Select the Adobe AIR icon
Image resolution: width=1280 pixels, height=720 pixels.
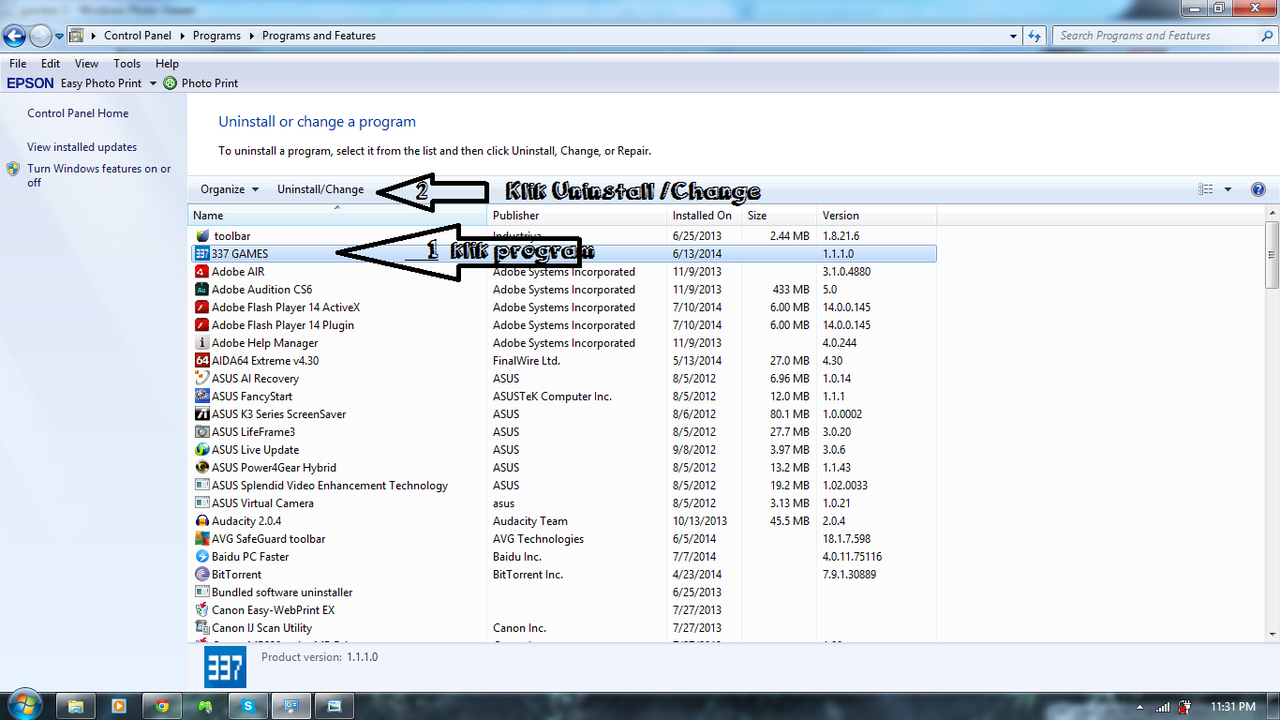203,272
